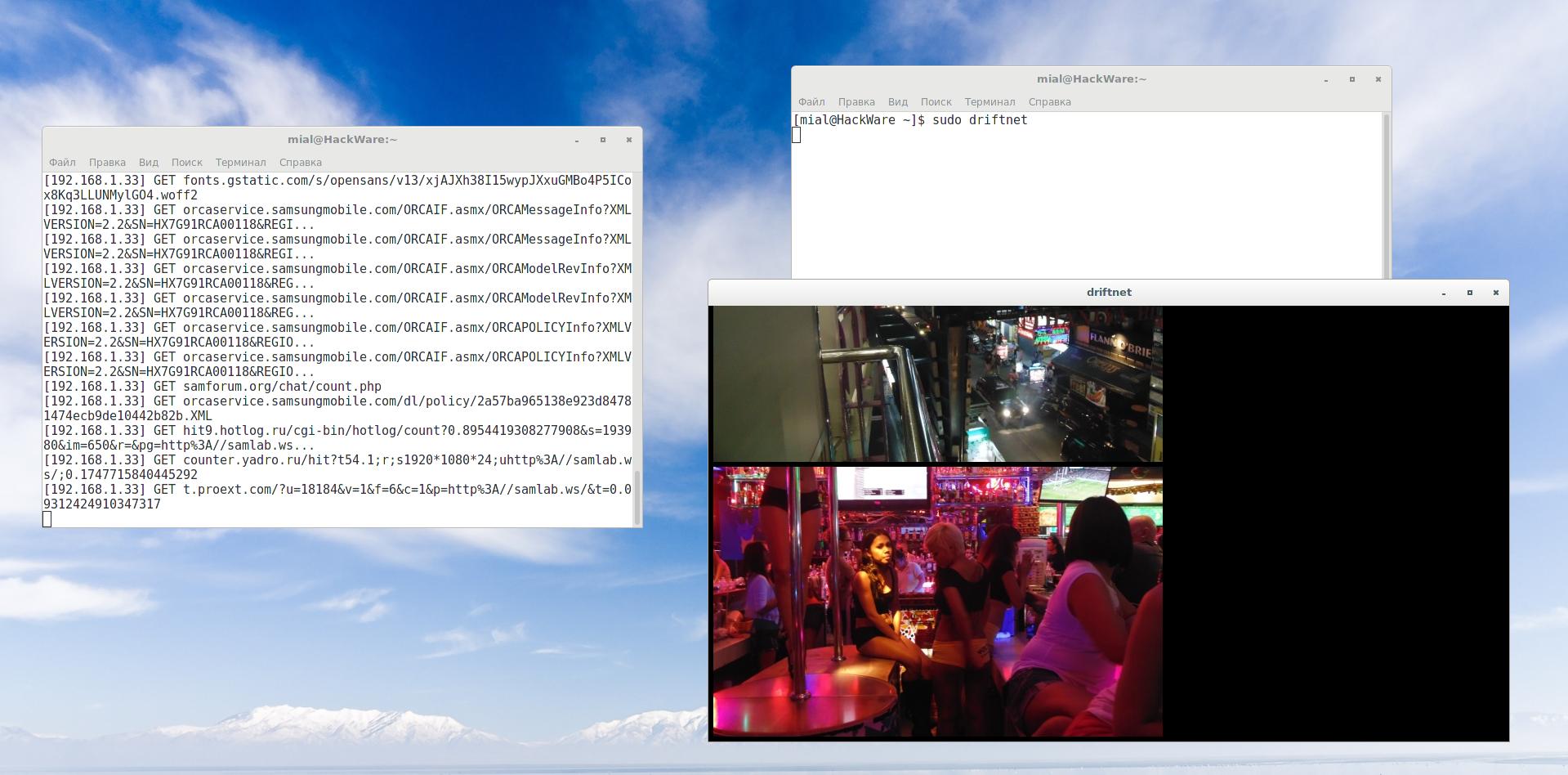1568x775 pixels.
Task: Open Справка menu in sudo driftnet terminal
Action: [x=1049, y=102]
